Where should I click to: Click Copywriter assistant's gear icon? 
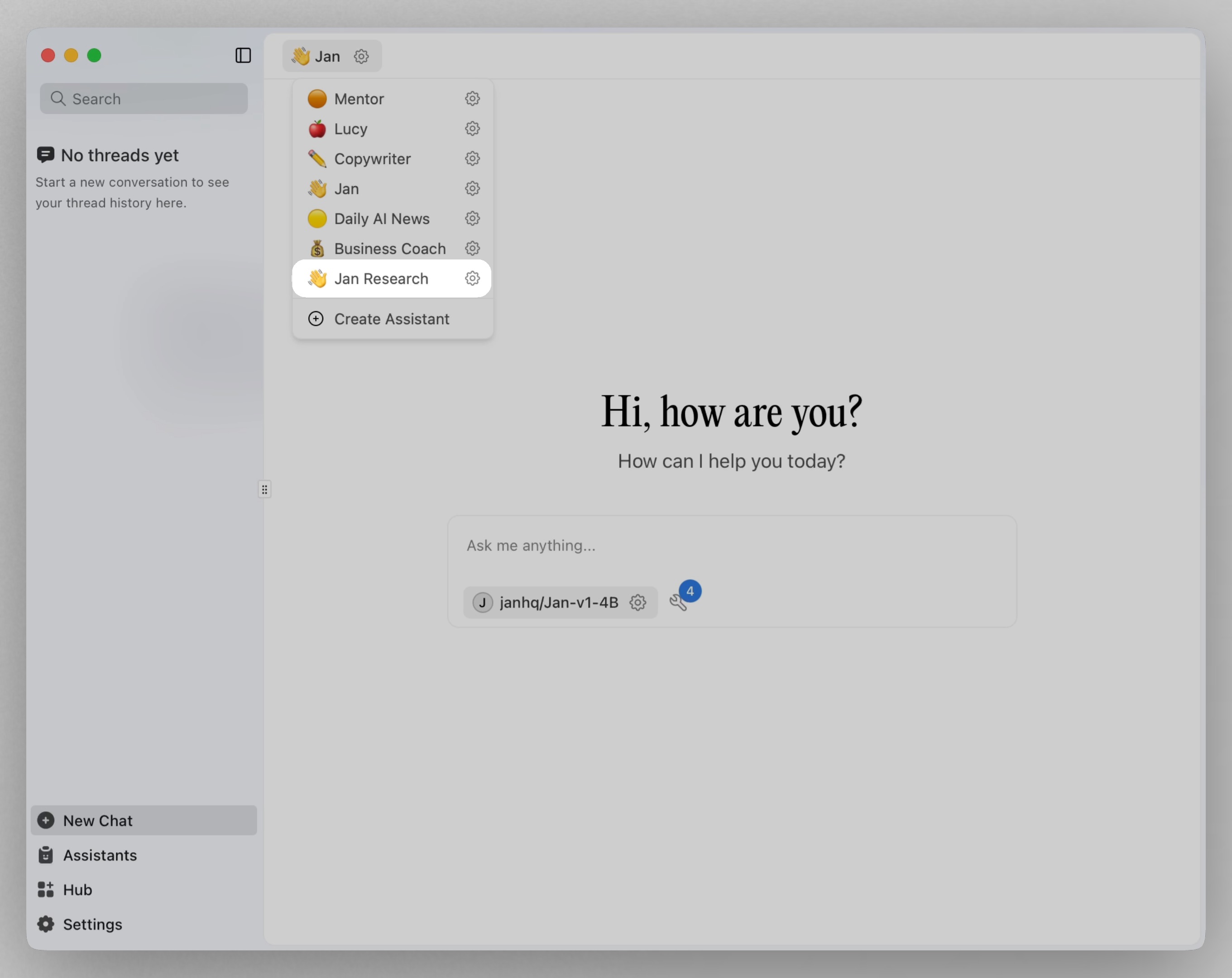click(472, 158)
